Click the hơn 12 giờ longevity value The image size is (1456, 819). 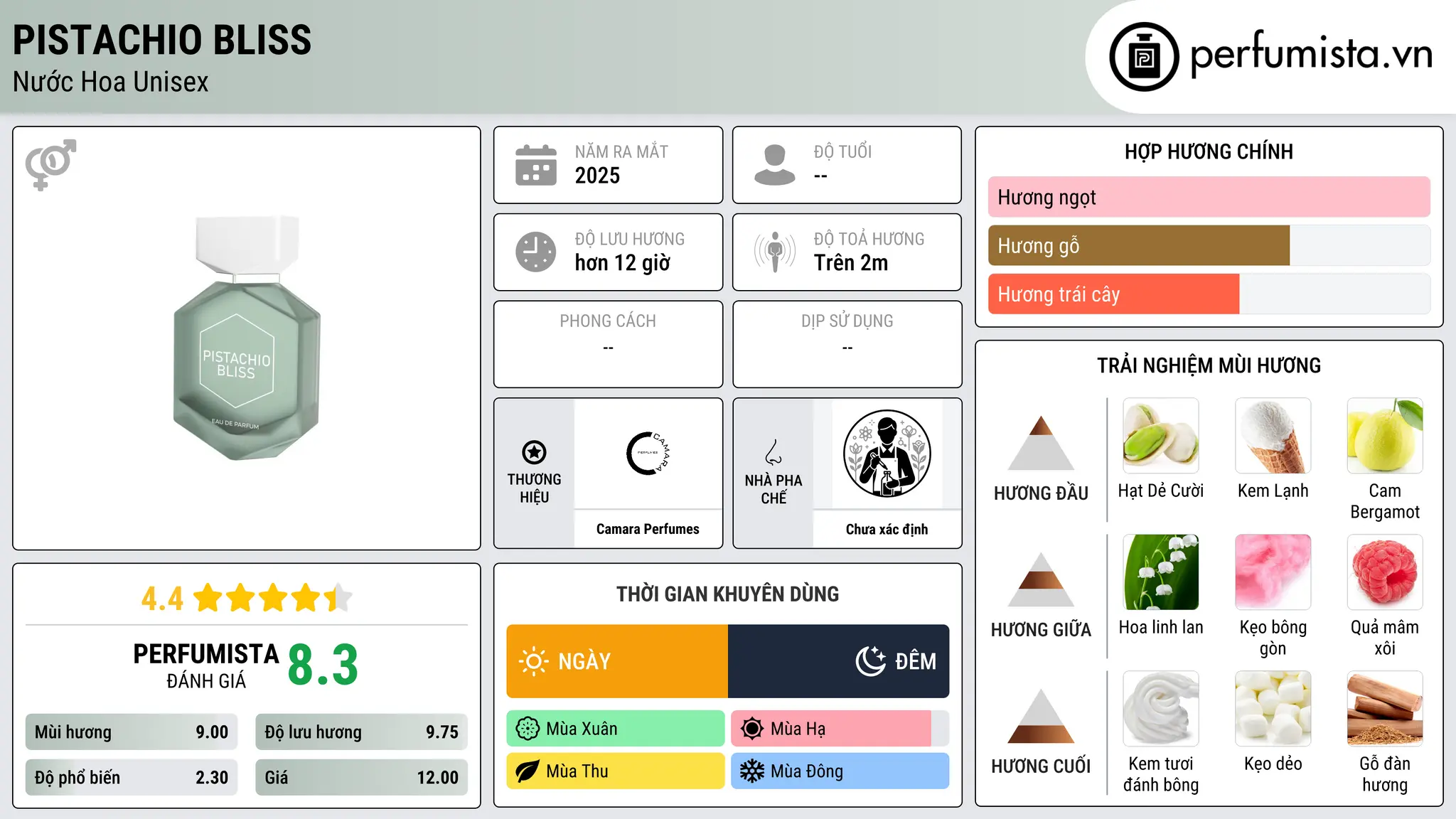[x=622, y=263]
